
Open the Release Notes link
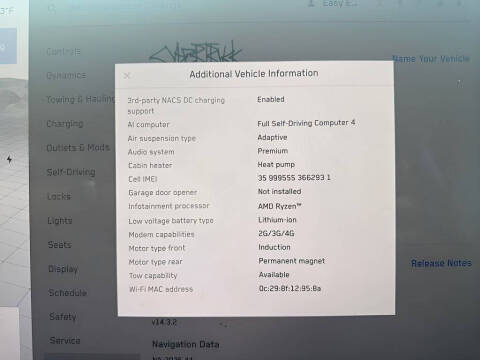coord(441,263)
